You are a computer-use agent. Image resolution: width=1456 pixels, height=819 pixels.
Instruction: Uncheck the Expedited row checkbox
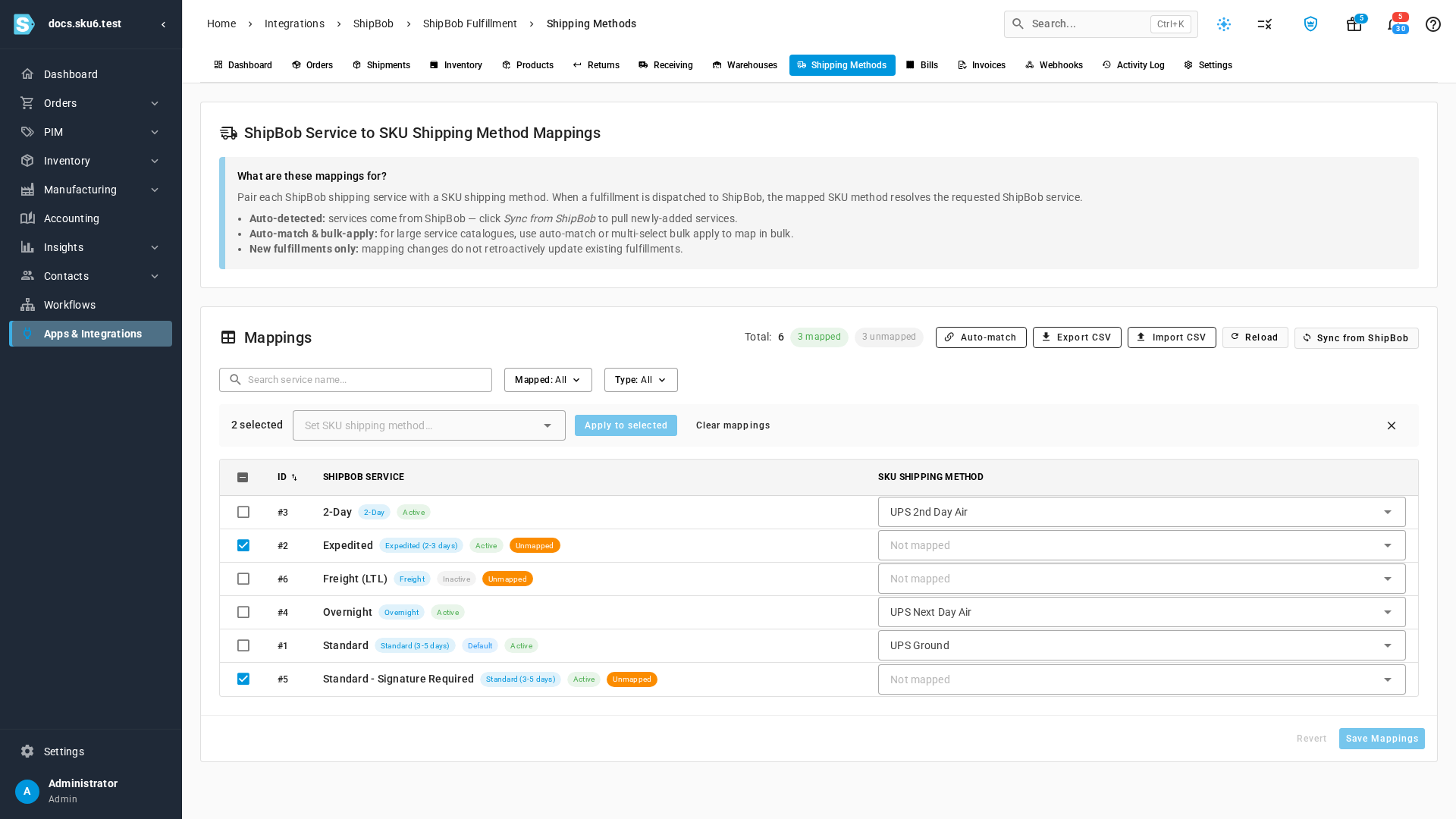click(243, 545)
